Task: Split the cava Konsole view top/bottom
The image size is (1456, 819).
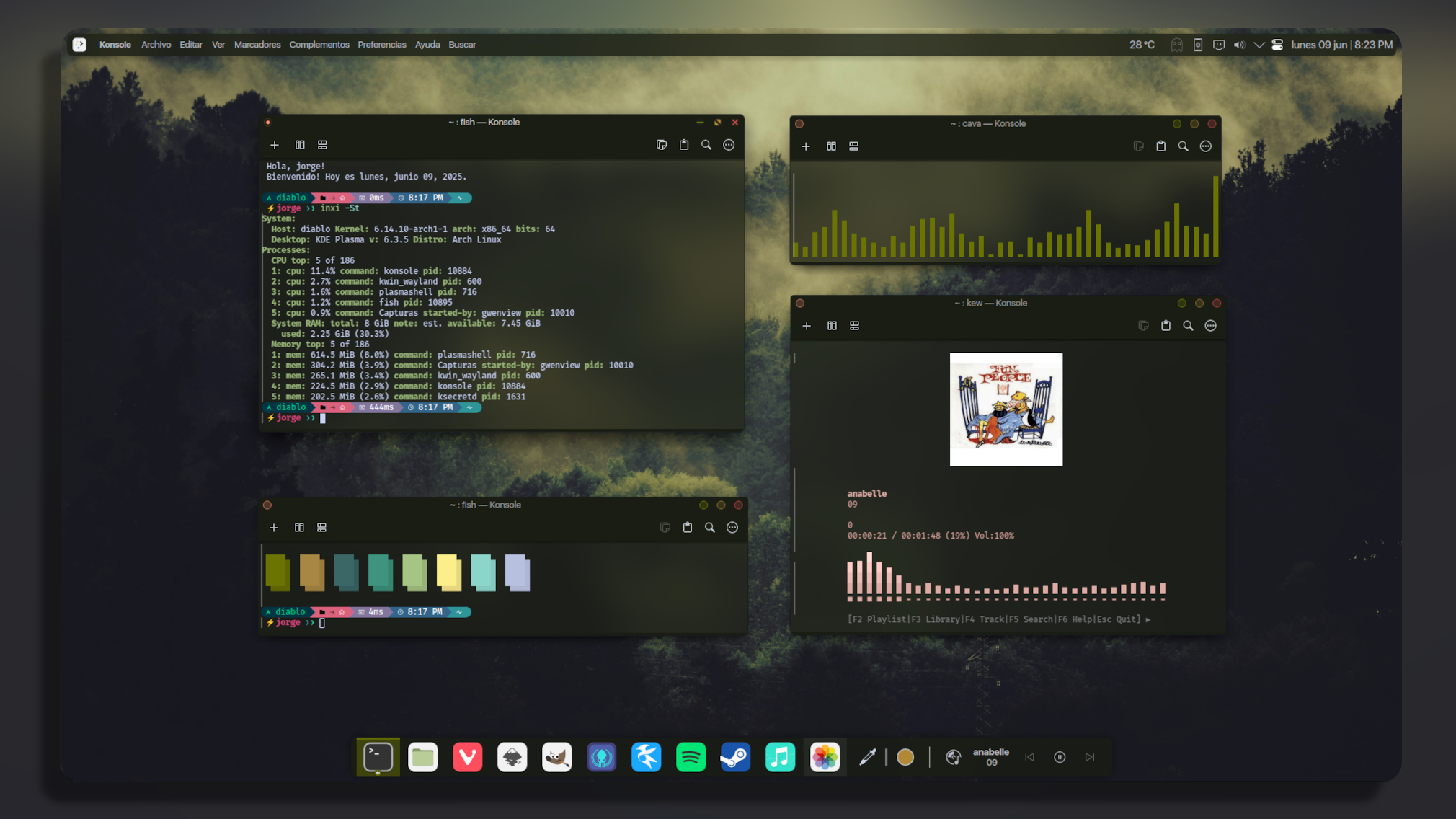Action: point(853,146)
